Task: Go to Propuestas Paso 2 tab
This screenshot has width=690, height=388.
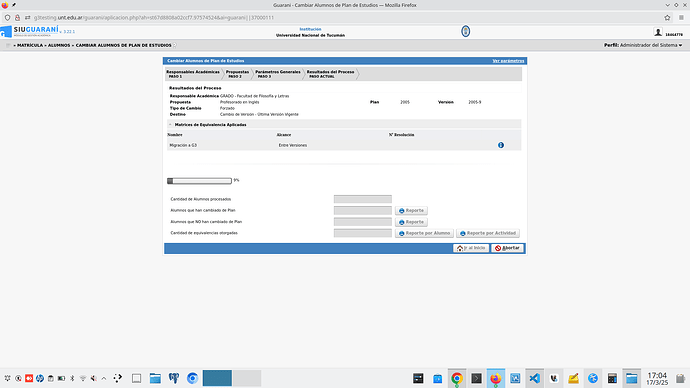Action: point(237,74)
